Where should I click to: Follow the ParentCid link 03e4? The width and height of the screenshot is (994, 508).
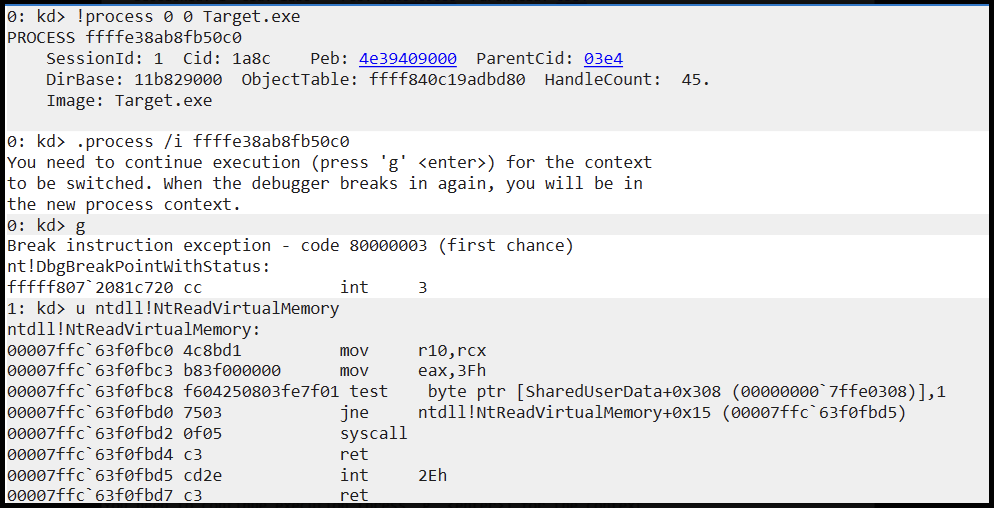(x=603, y=59)
